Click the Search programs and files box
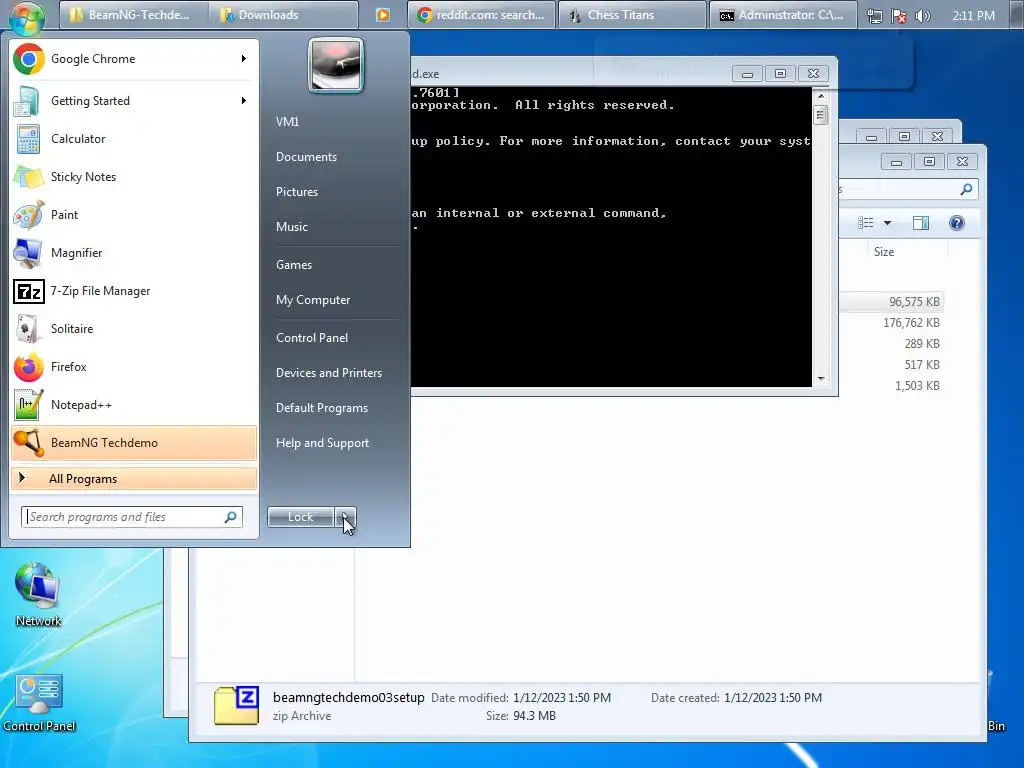The width and height of the screenshot is (1024, 768). point(132,517)
